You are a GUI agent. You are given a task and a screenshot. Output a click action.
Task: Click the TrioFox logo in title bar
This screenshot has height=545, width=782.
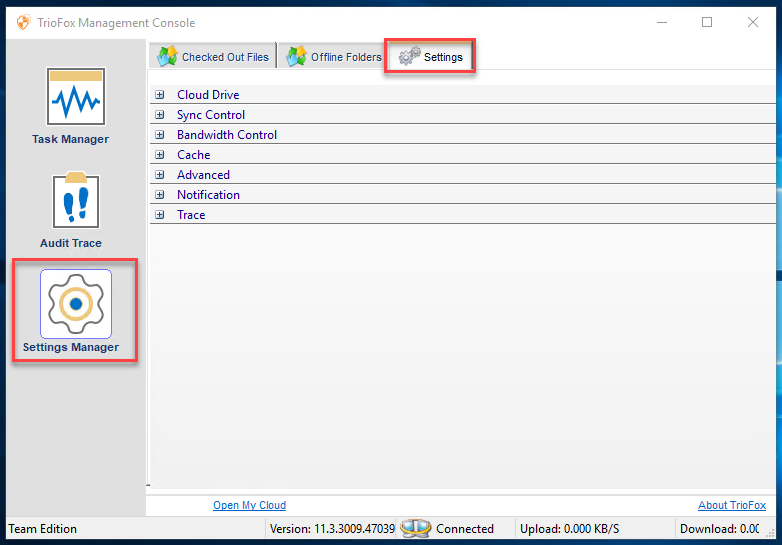pyautogui.click(x=23, y=22)
